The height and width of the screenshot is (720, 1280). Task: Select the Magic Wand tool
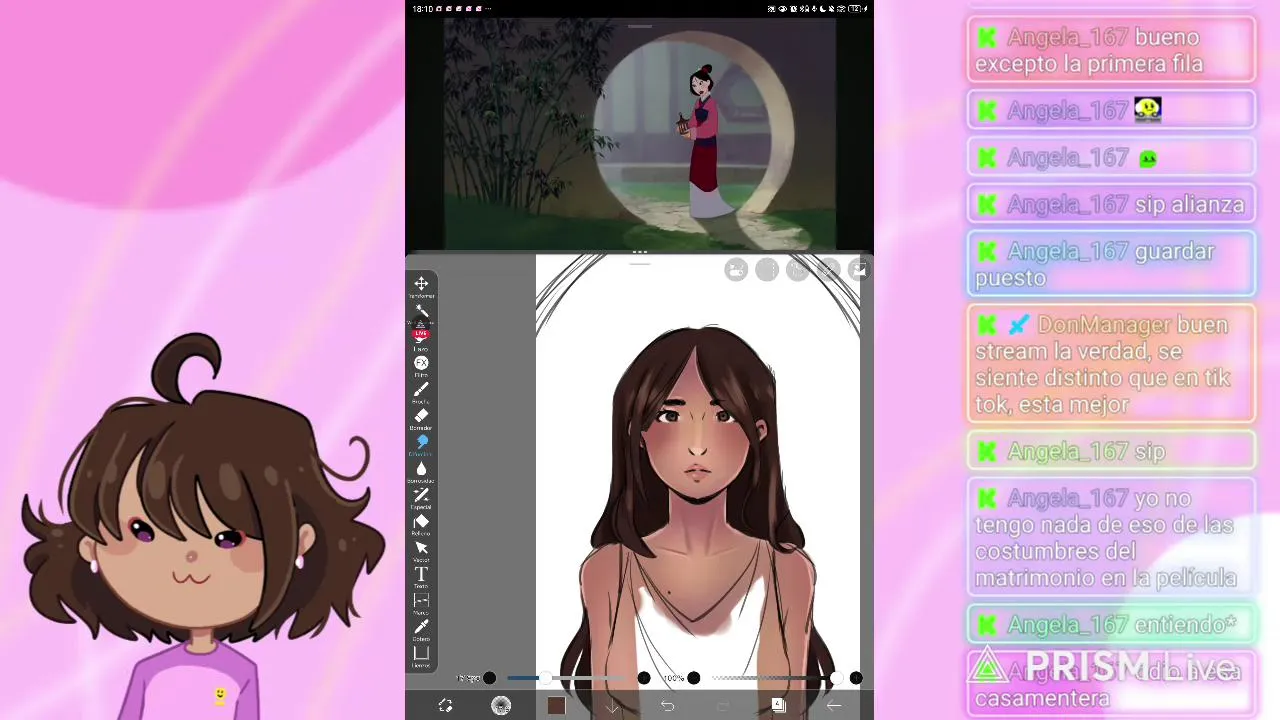421,310
